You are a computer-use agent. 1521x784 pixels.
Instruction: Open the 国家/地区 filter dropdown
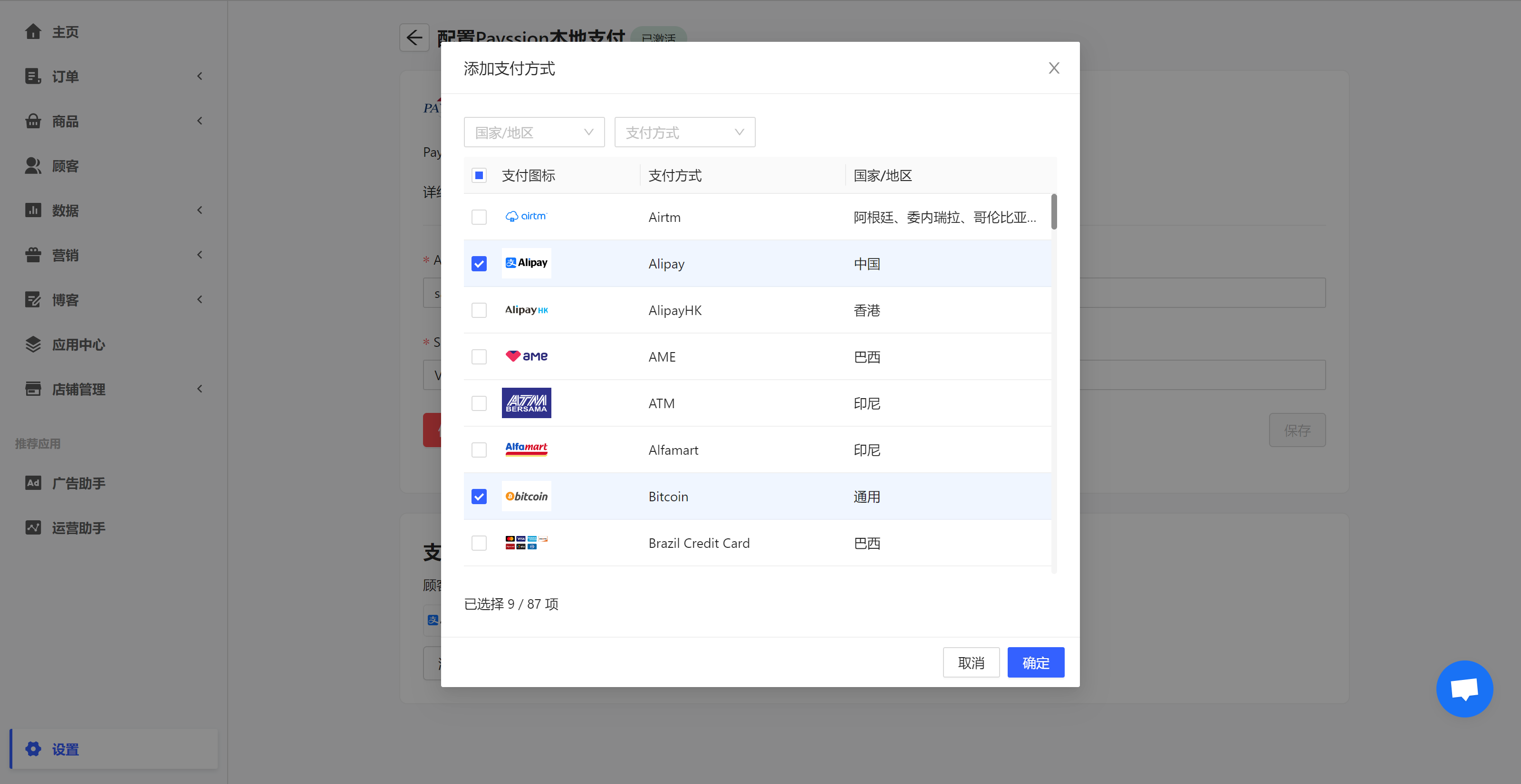[x=534, y=132]
